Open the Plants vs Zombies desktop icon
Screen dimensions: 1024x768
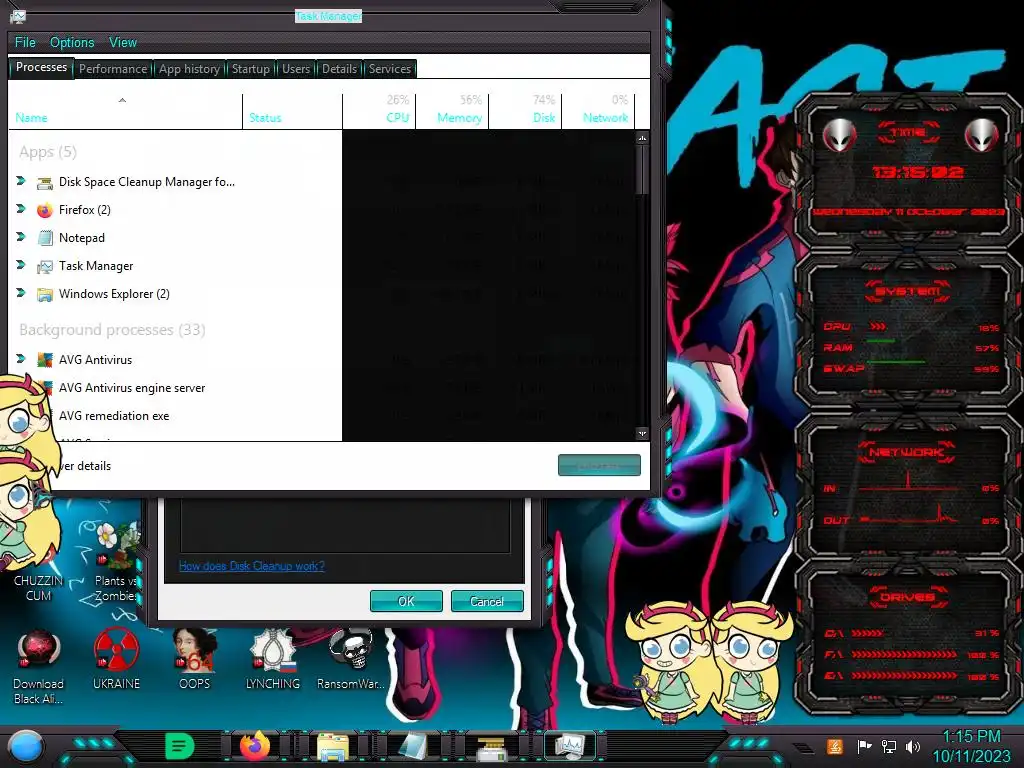116,562
